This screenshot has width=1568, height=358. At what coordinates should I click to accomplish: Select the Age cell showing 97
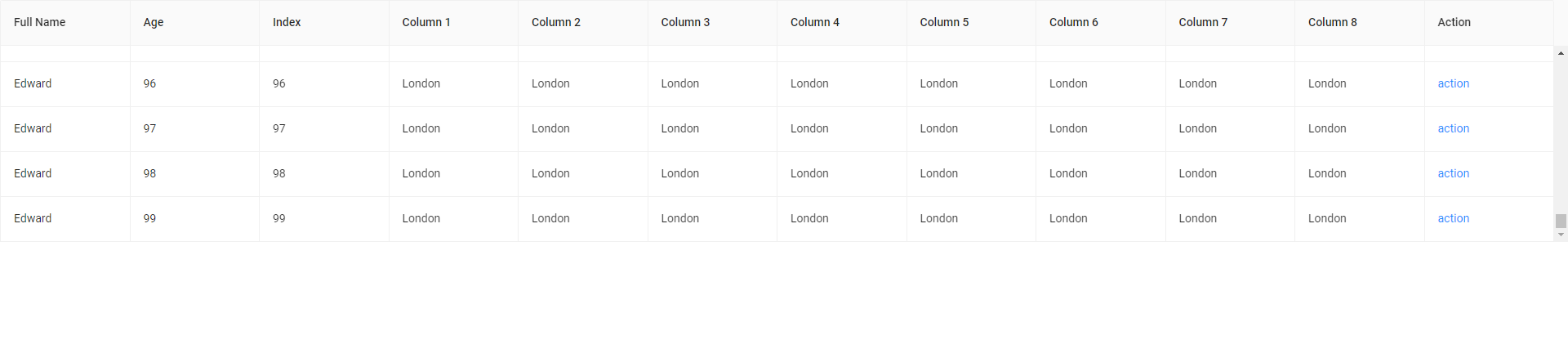tap(149, 128)
